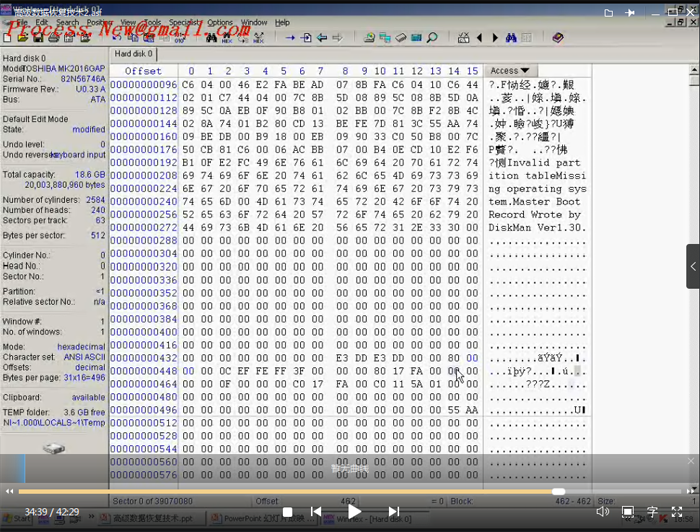
Task: Click the hexadecimal Mode value
Action: [81, 347]
